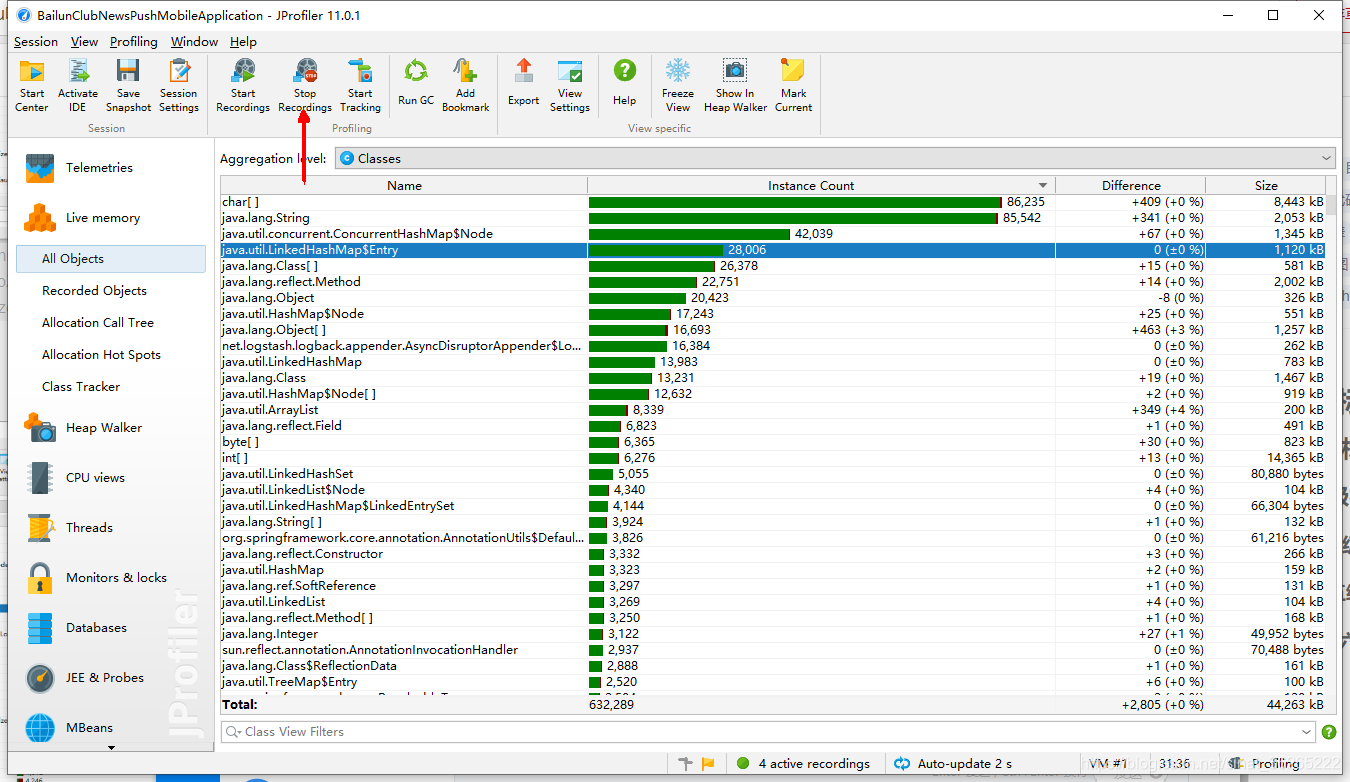Open View Settings

tap(570, 85)
